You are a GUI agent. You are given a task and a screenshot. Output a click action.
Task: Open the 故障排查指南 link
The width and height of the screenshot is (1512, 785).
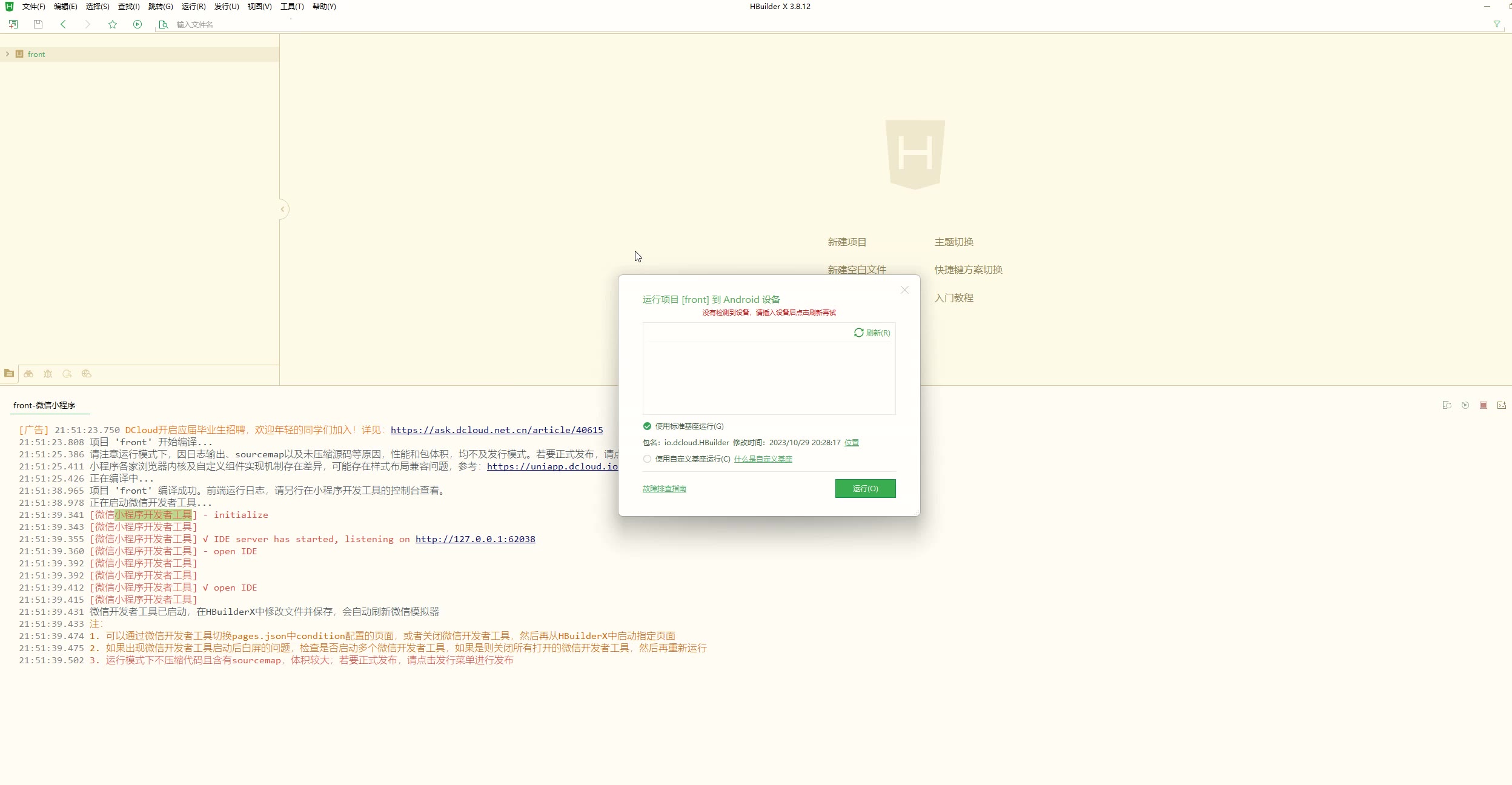pos(665,489)
